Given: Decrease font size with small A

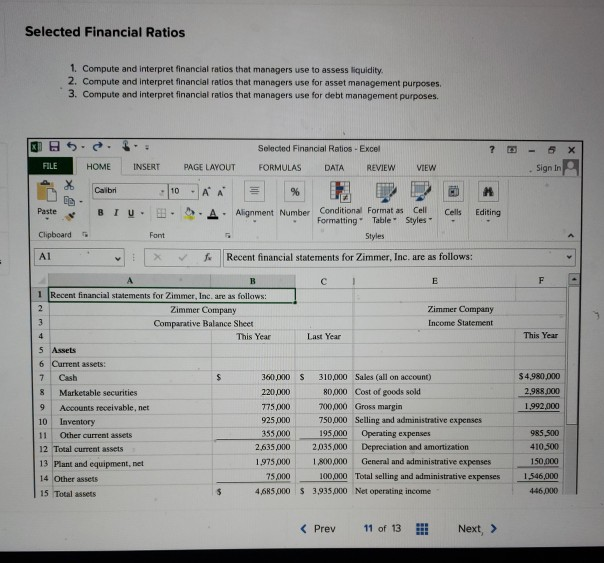Looking at the screenshot, I should (x=221, y=192).
